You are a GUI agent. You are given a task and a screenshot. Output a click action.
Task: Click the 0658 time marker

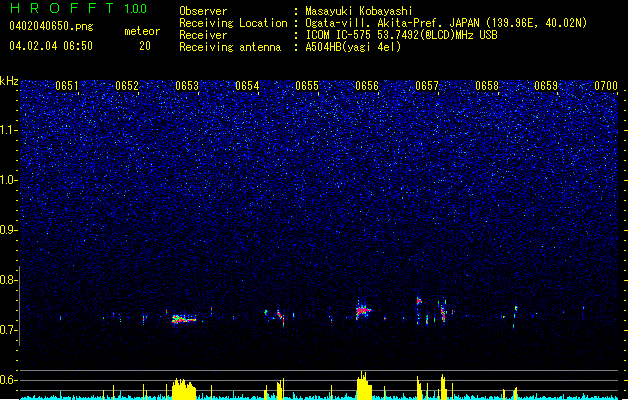tap(487, 86)
